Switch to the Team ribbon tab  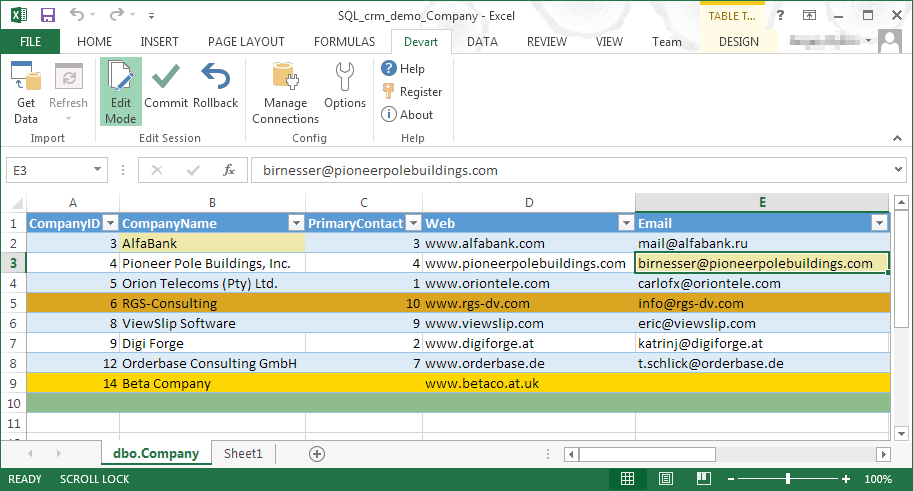pos(667,42)
